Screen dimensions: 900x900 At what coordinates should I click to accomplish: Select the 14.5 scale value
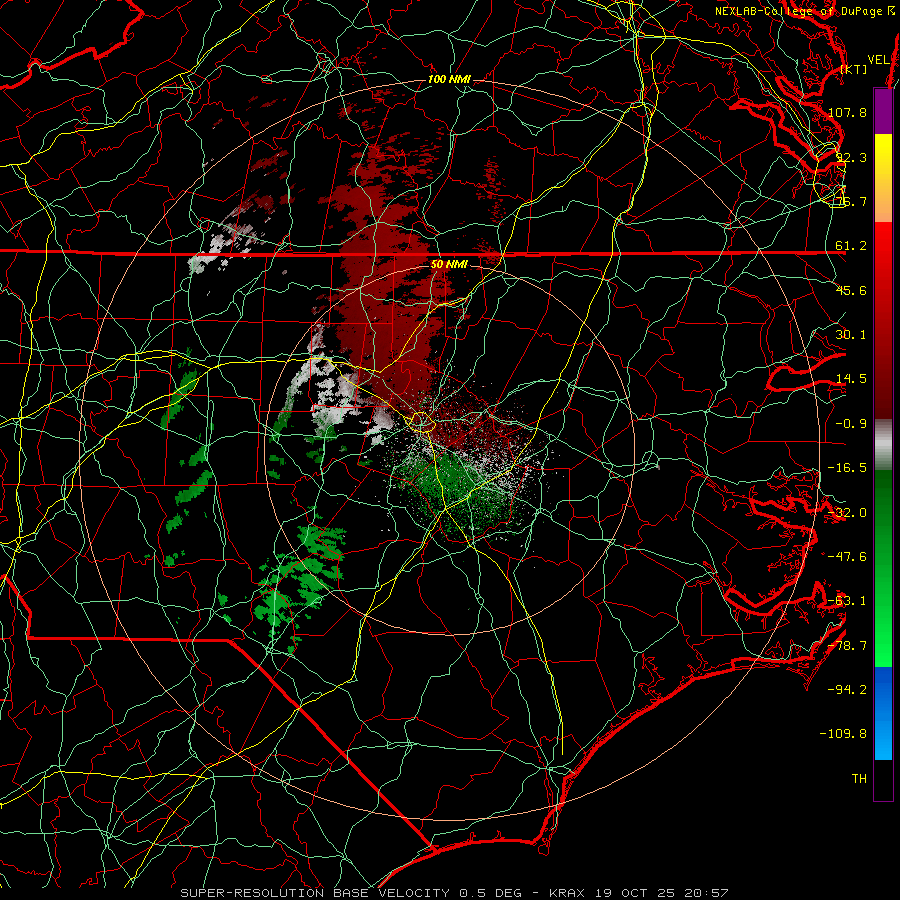coord(851,379)
